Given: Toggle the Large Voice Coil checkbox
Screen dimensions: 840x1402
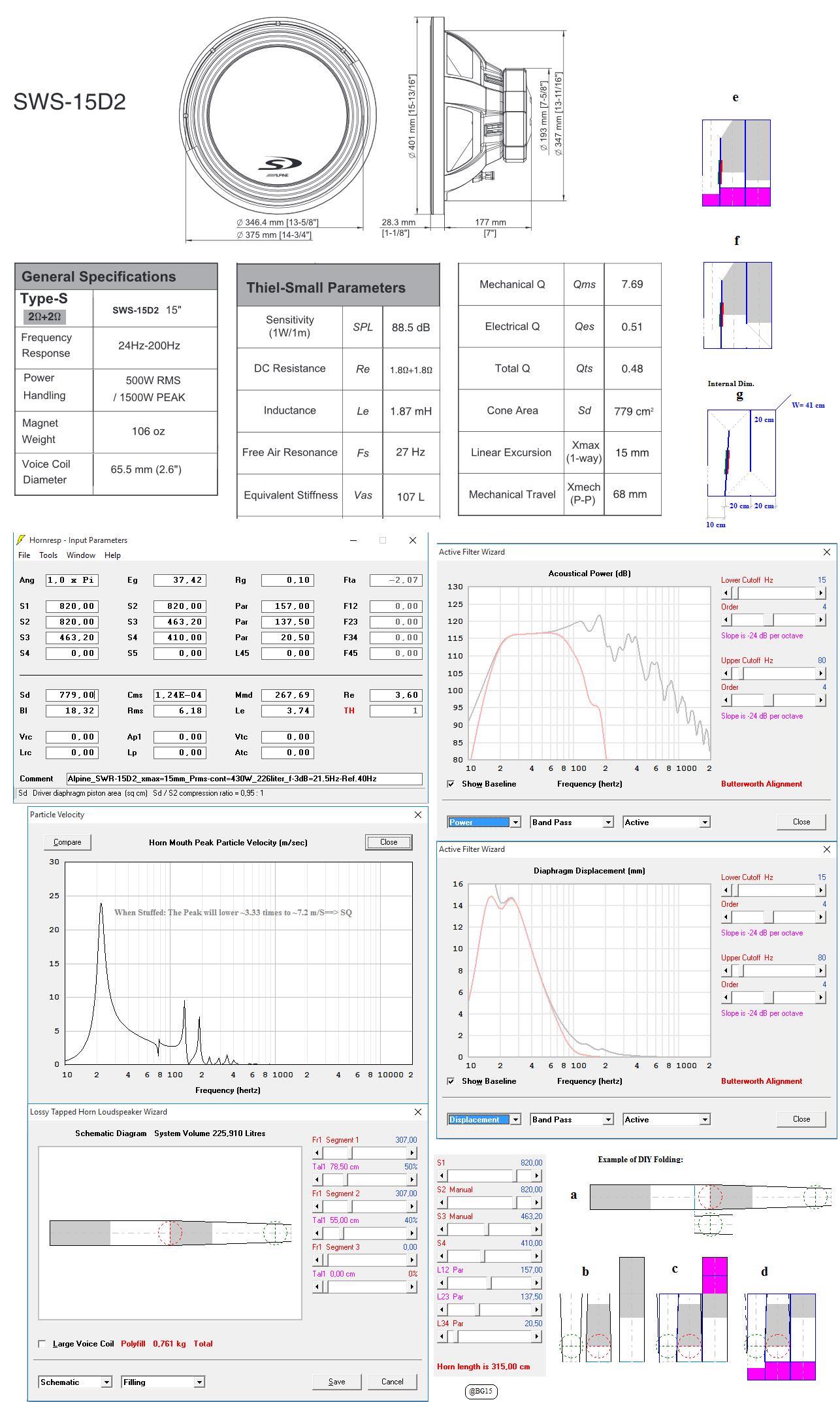Looking at the screenshot, I should coord(42,1344).
